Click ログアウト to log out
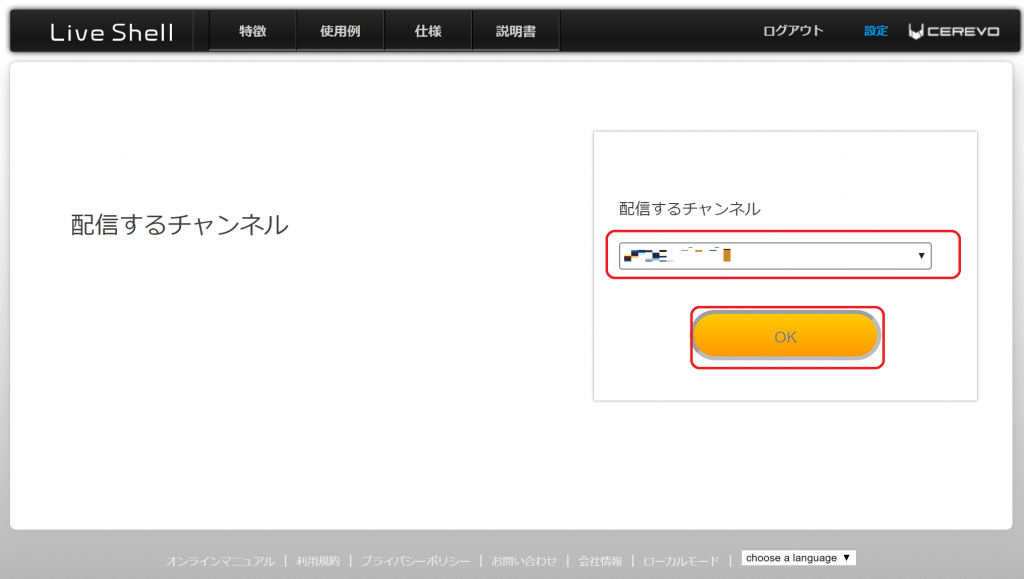The height and width of the screenshot is (579, 1024). point(795,31)
